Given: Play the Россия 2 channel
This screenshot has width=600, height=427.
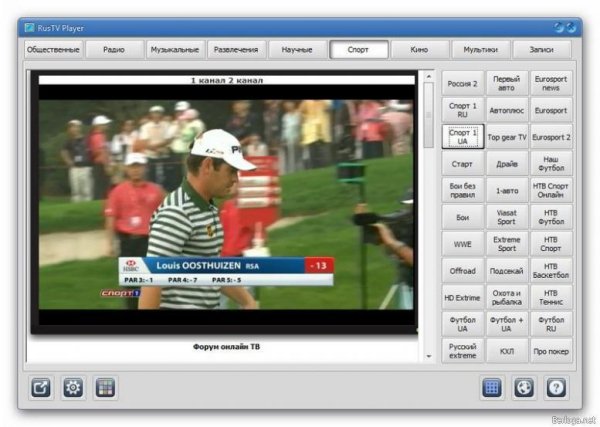Looking at the screenshot, I should [463, 83].
